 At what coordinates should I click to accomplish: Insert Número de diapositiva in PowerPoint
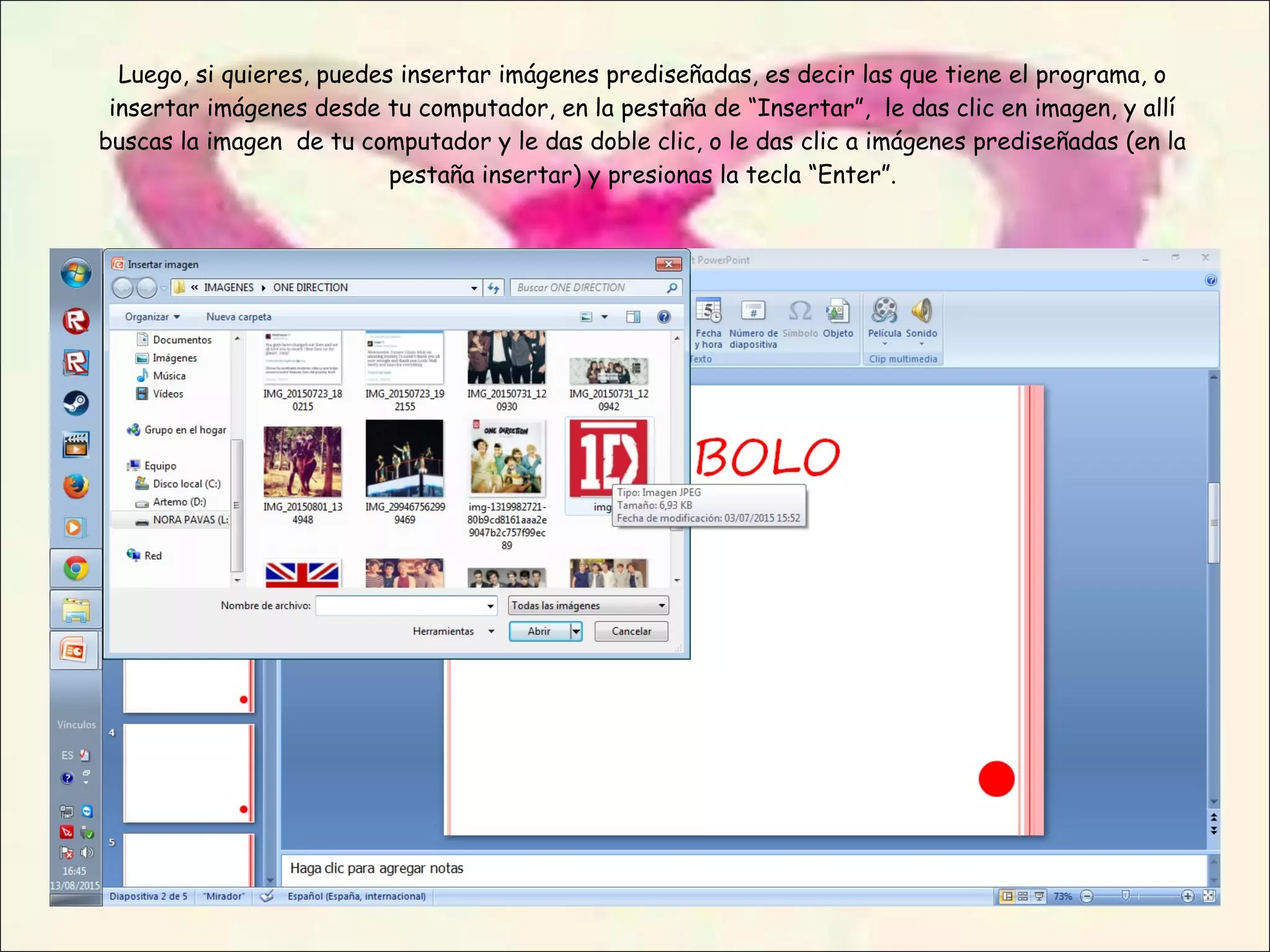[753, 323]
